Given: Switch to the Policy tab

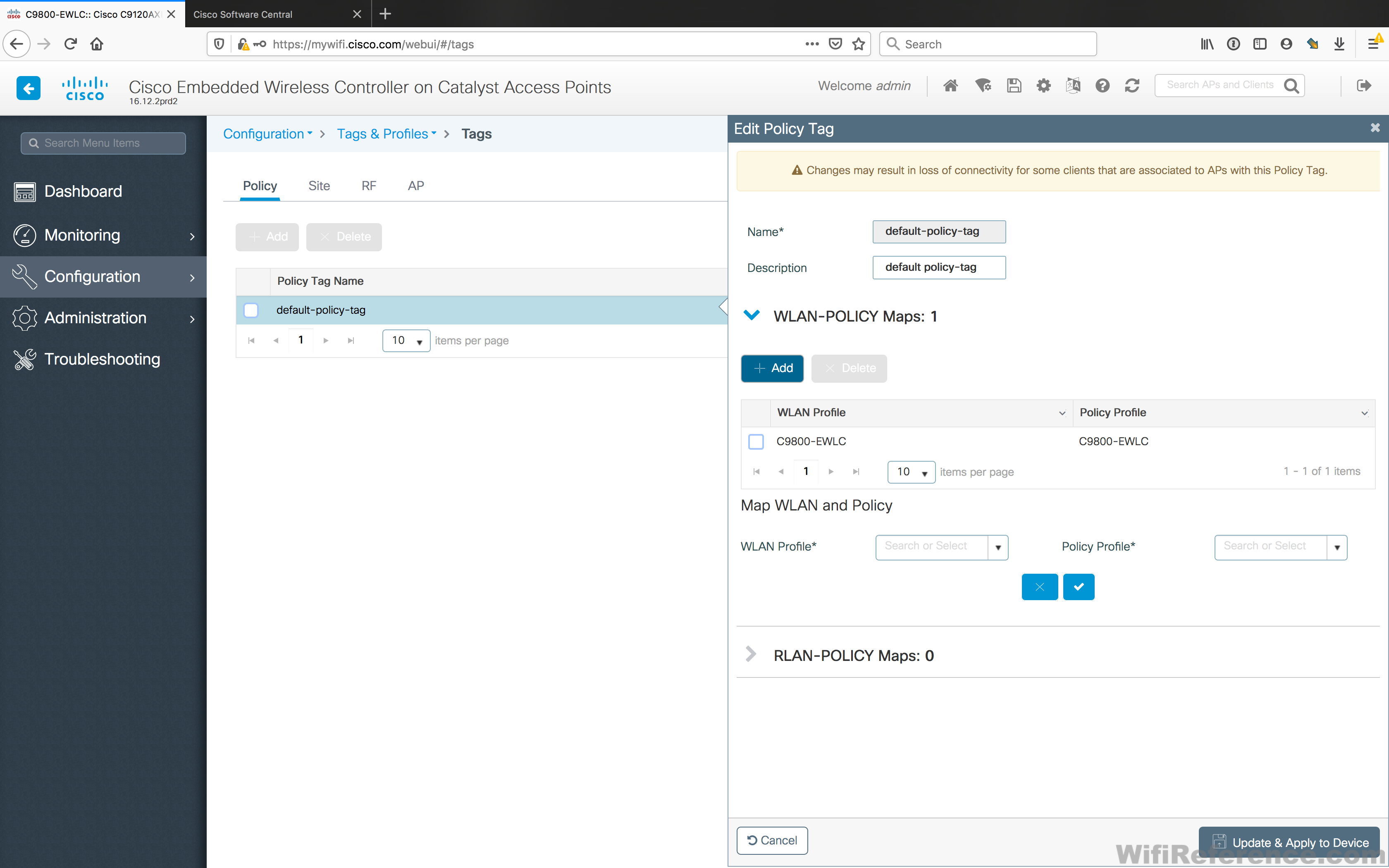Looking at the screenshot, I should pyautogui.click(x=260, y=186).
